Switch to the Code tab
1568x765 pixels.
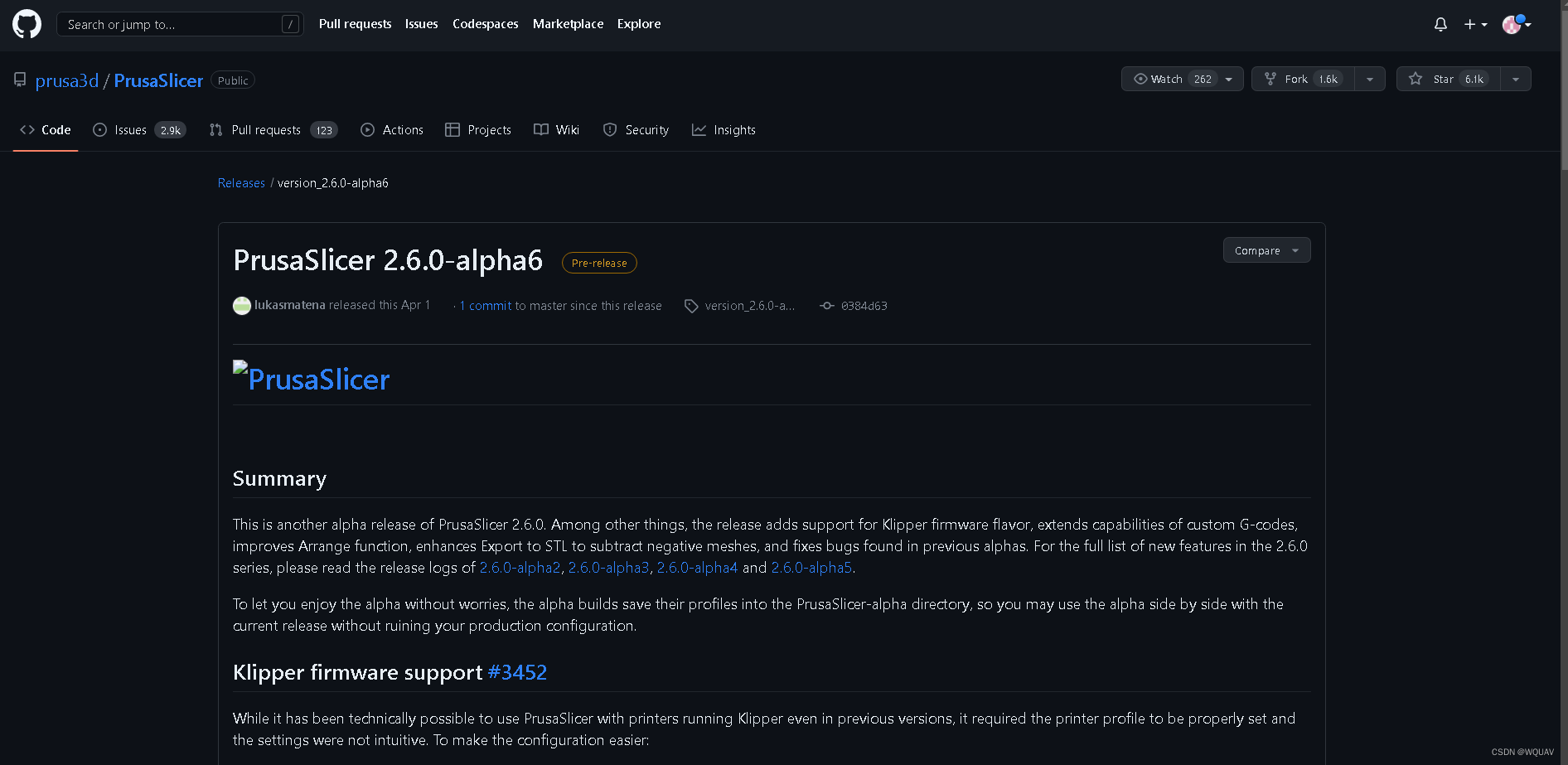(x=46, y=130)
